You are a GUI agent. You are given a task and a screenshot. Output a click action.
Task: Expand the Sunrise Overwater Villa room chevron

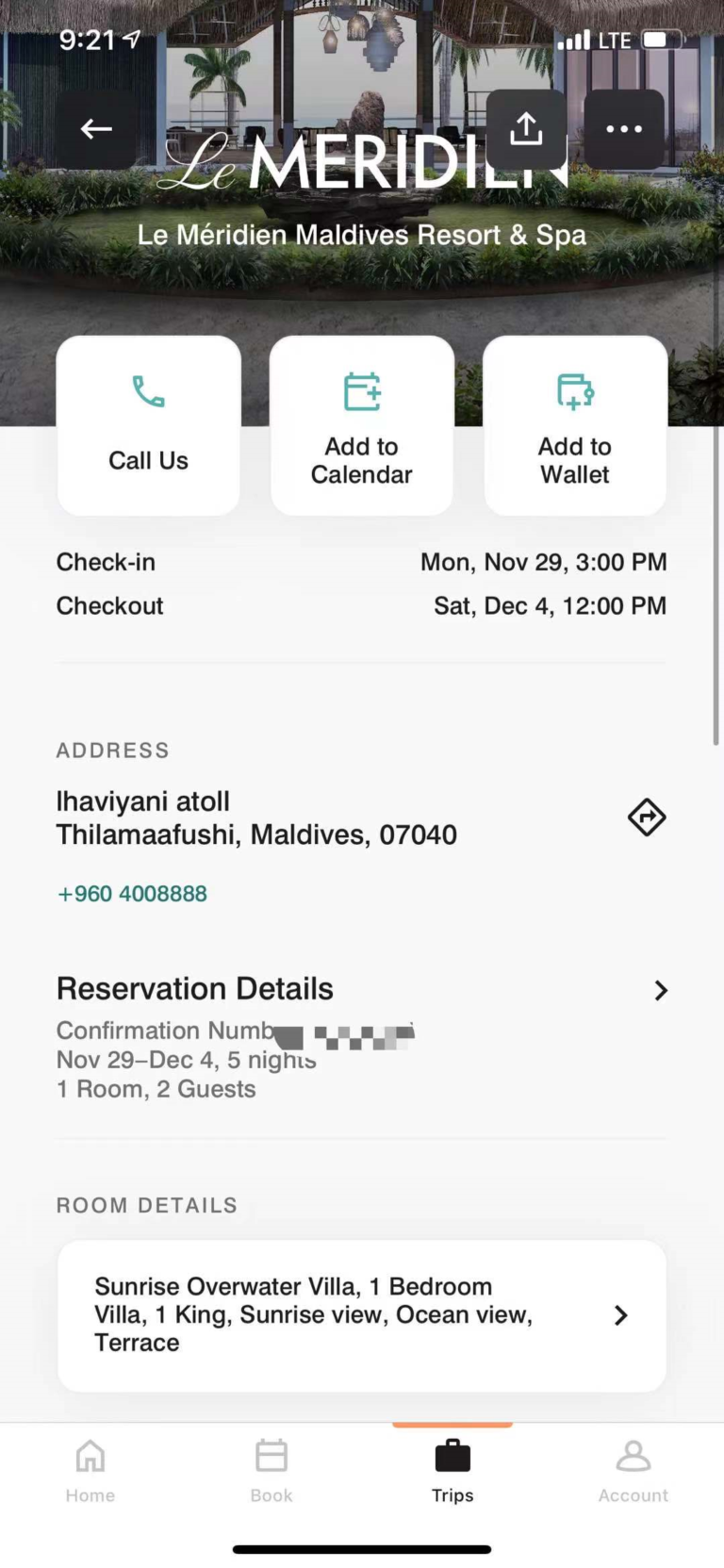(620, 1315)
